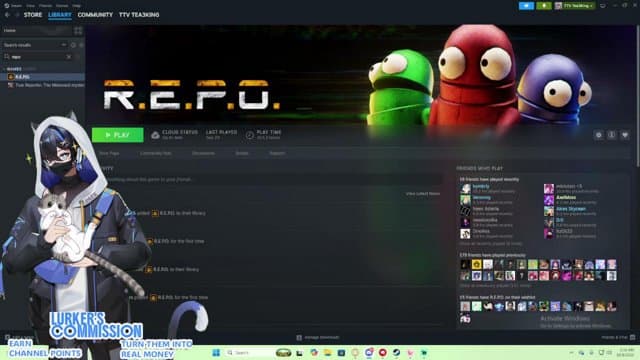Go back with the navigation back arrow

7,15
